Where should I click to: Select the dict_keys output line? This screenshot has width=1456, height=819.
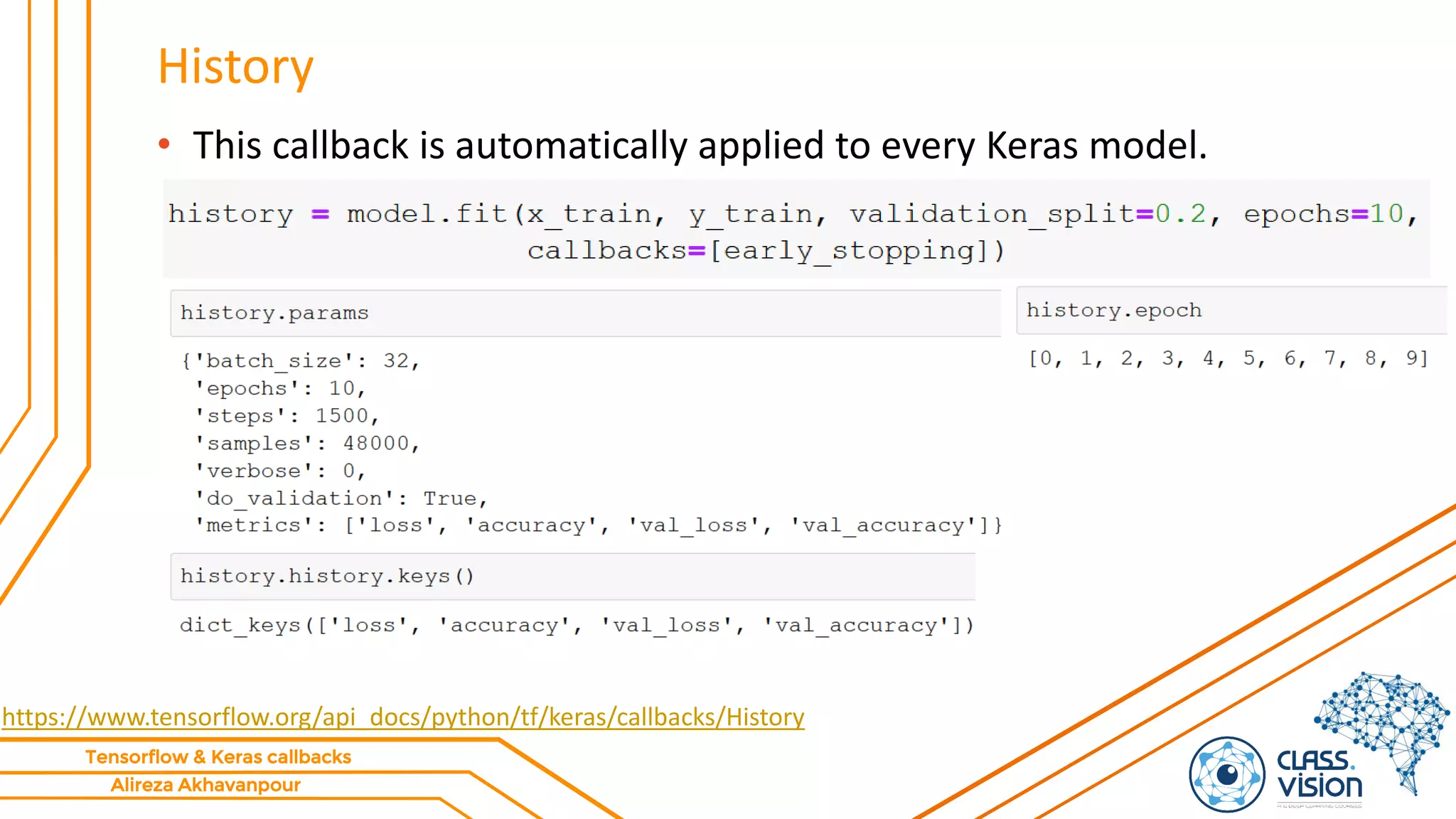[x=577, y=625]
